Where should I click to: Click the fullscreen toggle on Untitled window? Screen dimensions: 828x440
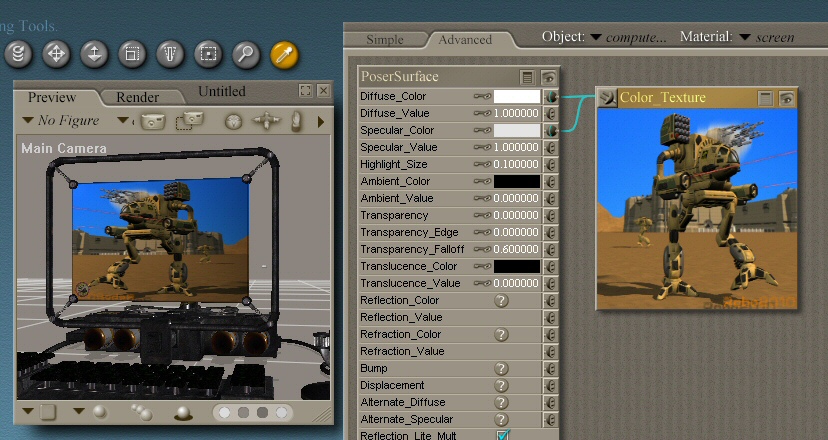coord(305,91)
